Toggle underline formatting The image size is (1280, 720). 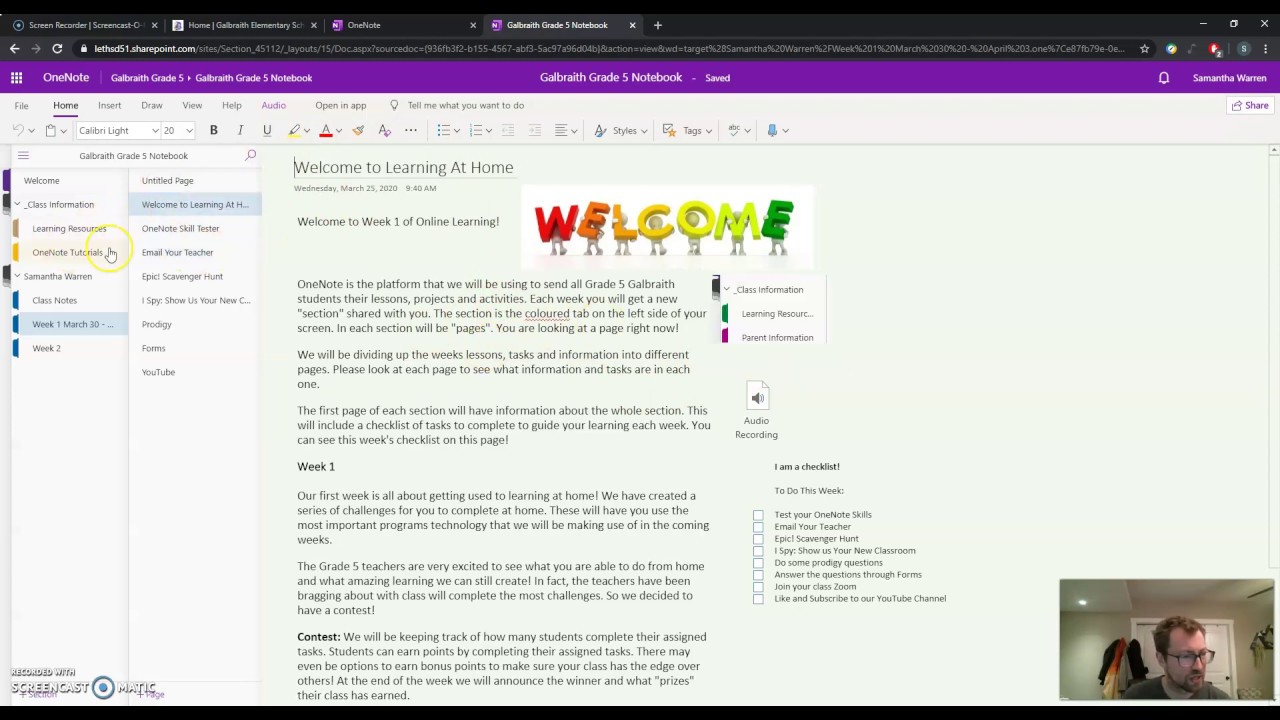tap(267, 130)
